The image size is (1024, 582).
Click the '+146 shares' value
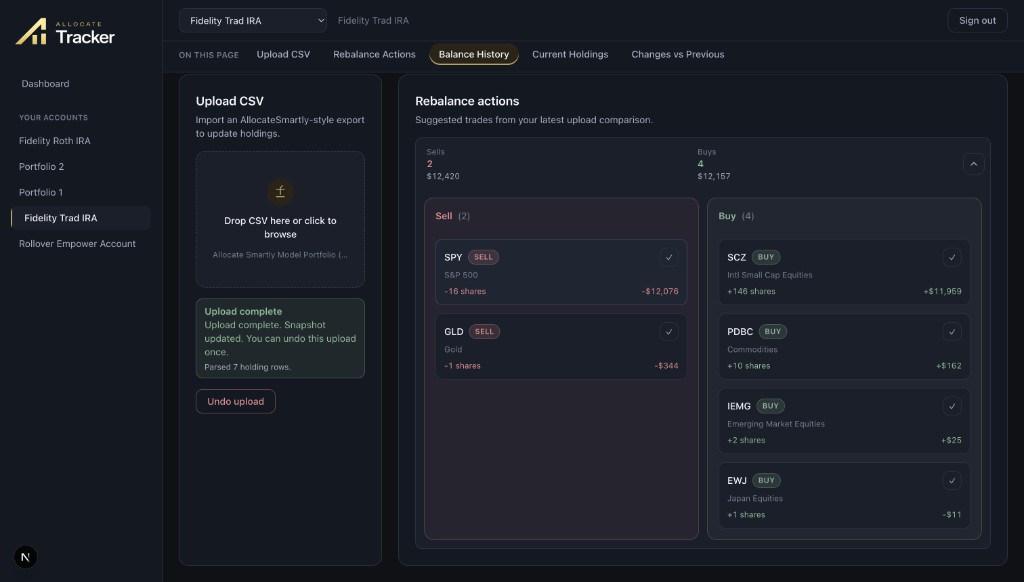[x=751, y=291]
